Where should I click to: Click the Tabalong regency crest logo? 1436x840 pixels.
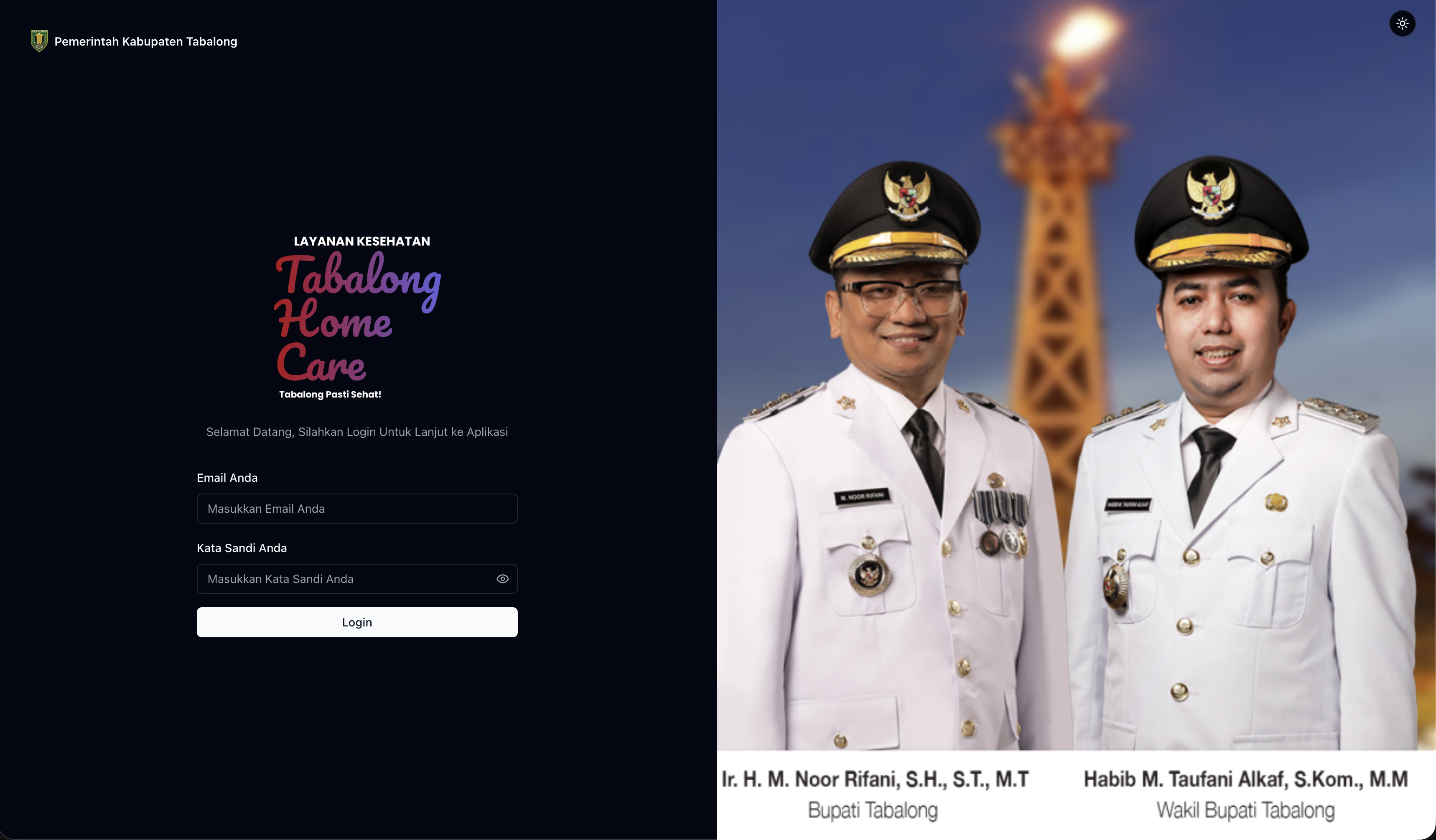39,41
